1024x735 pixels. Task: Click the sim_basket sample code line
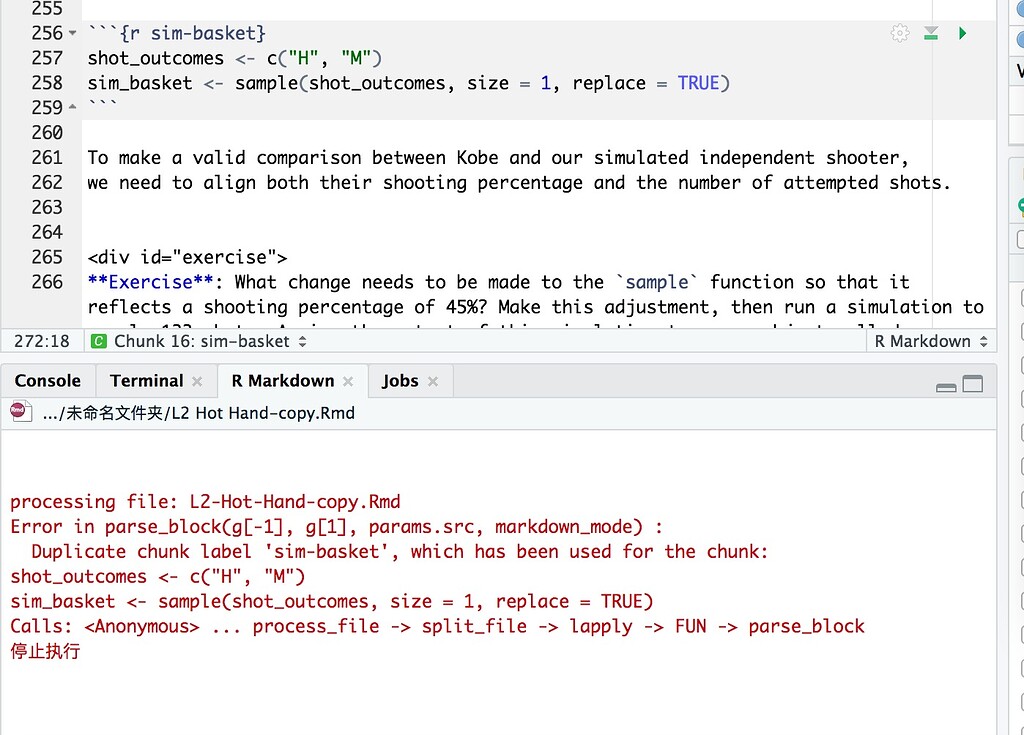point(409,83)
